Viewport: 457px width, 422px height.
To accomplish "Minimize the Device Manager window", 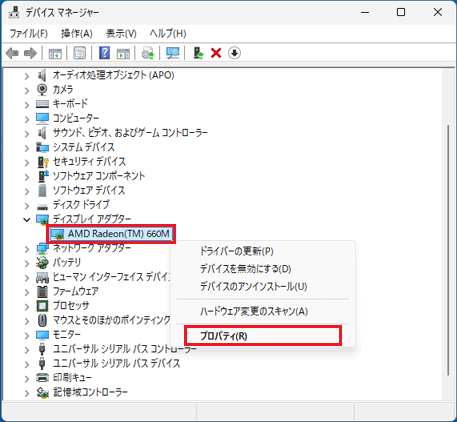I will click(365, 12).
